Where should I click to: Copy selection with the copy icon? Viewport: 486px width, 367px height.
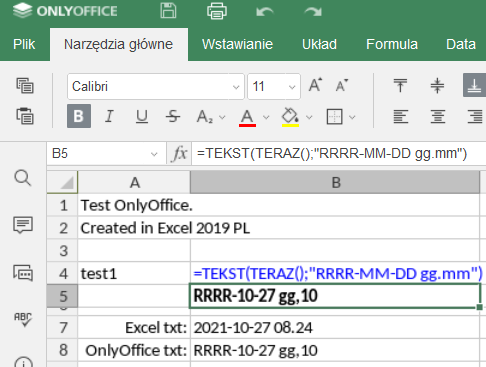coord(25,86)
